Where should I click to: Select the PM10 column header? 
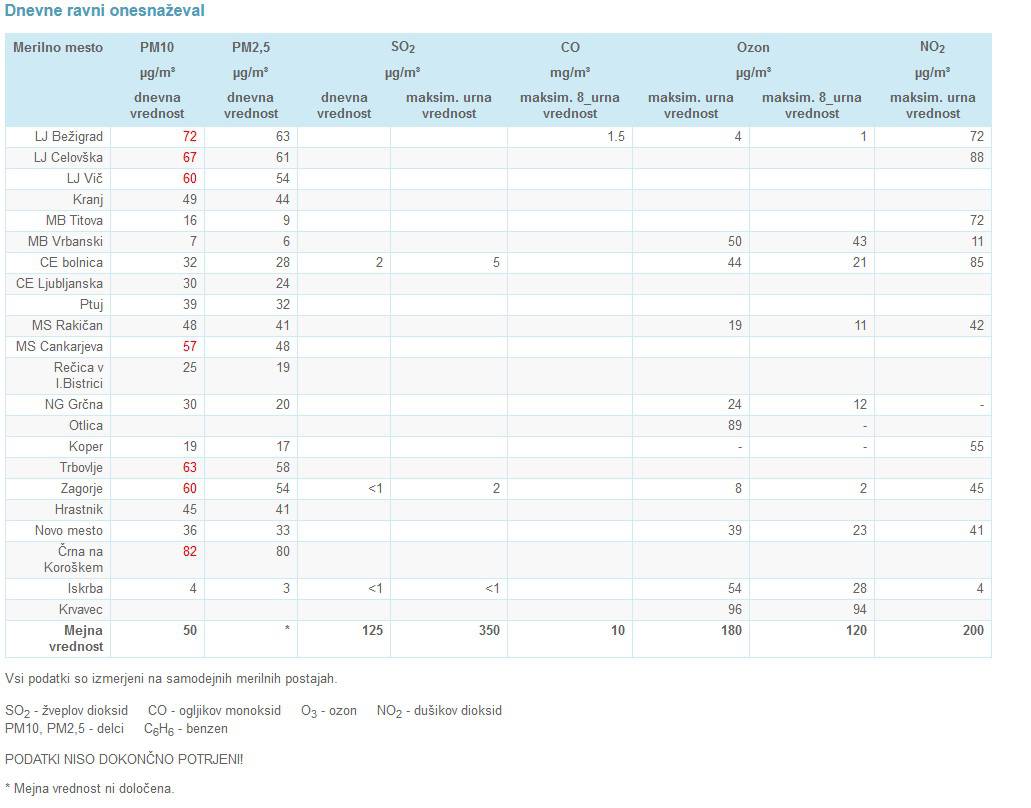157,47
